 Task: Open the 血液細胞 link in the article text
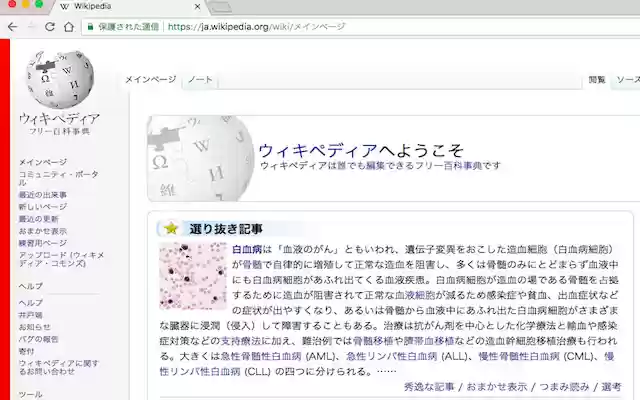point(415,295)
